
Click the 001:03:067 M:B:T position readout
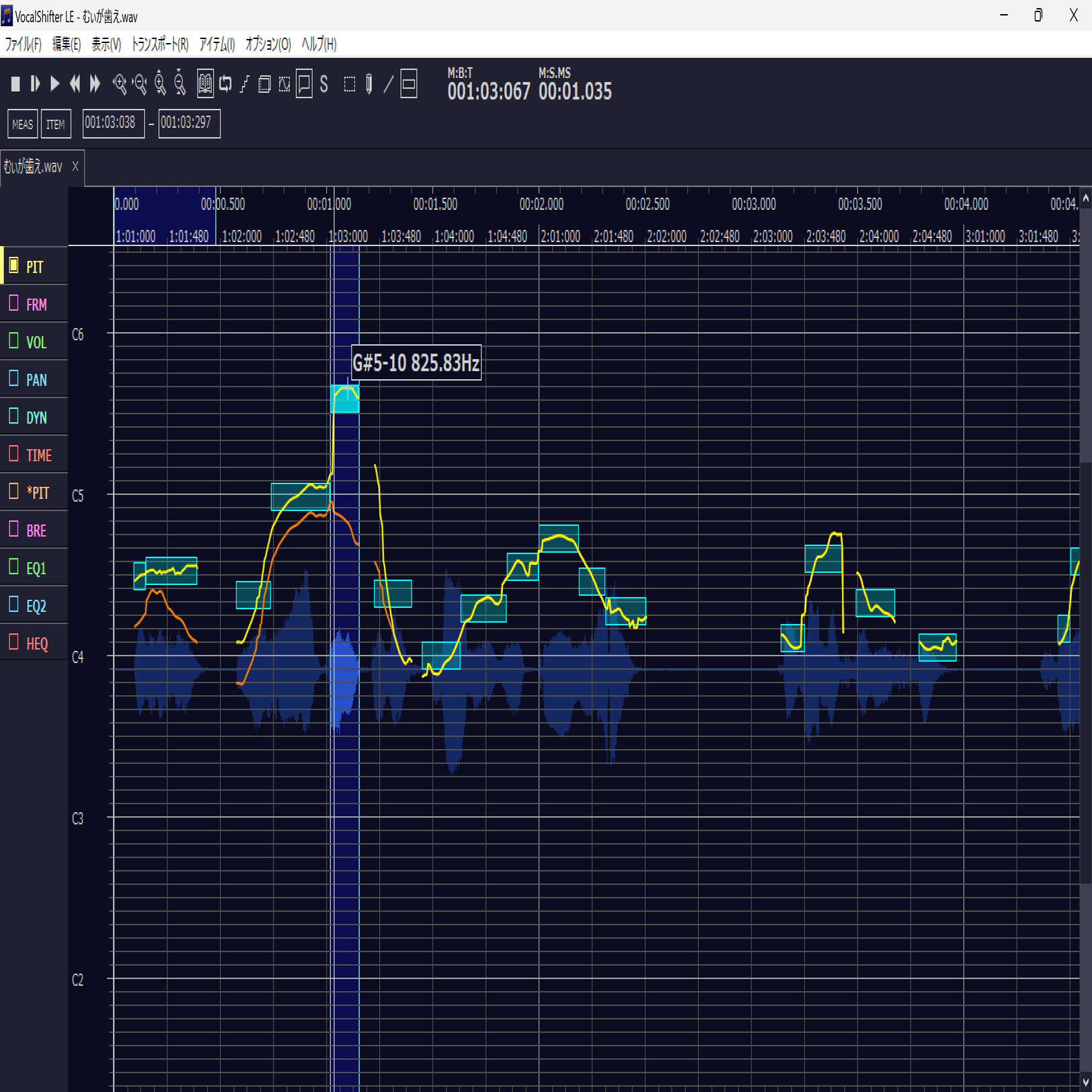pyautogui.click(x=489, y=91)
